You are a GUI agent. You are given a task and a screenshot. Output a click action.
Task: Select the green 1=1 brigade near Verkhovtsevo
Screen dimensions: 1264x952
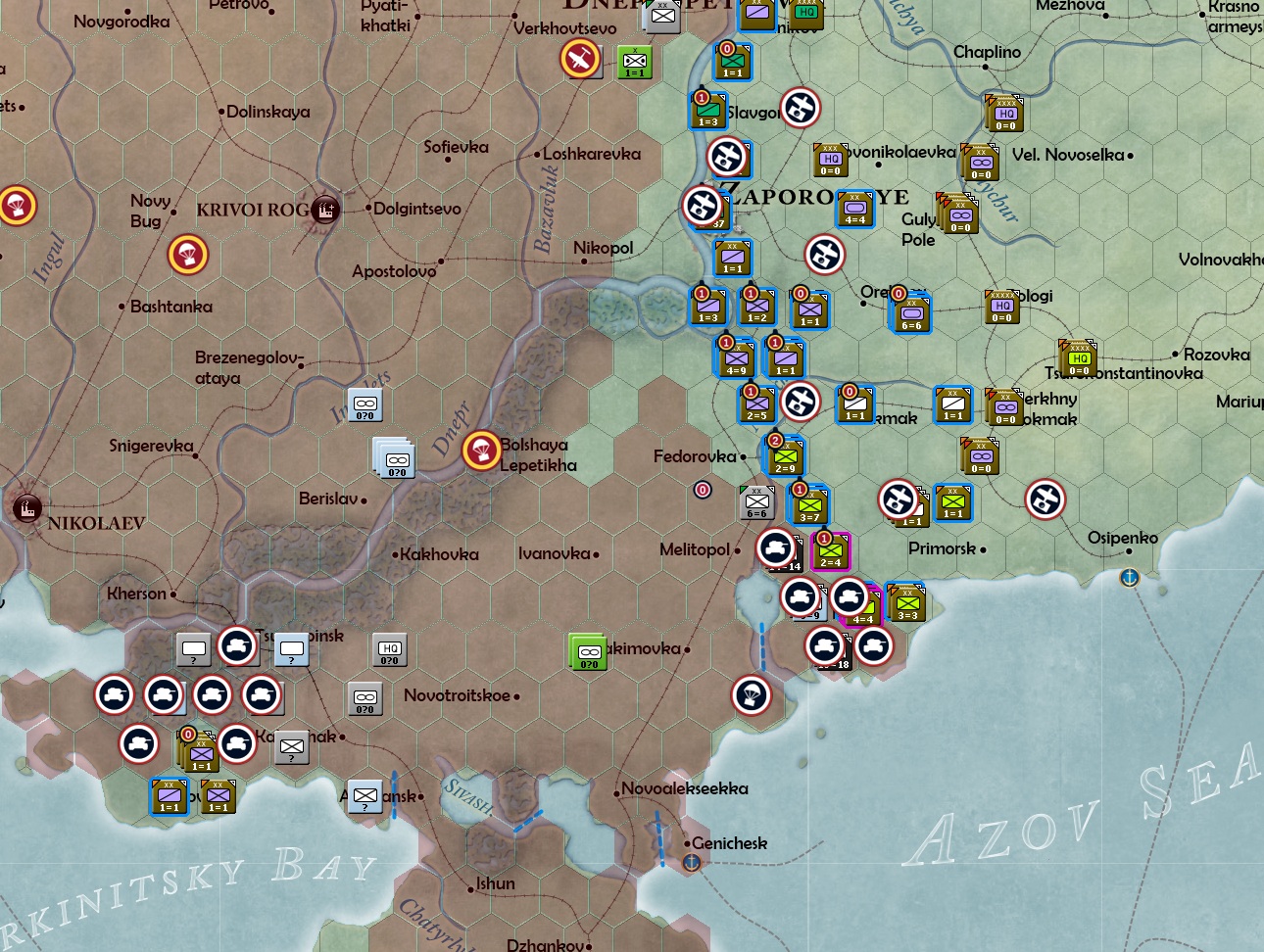tap(635, 62)
